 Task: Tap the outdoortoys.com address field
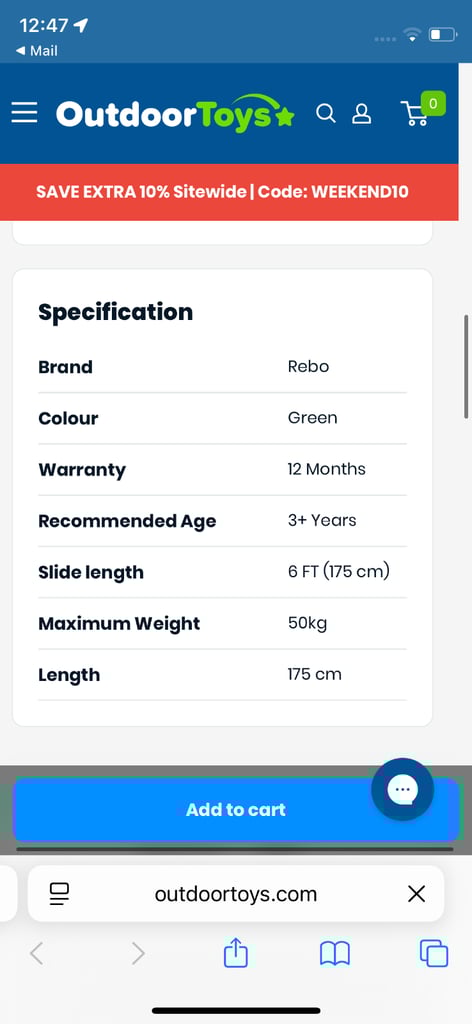pos(236,893)
